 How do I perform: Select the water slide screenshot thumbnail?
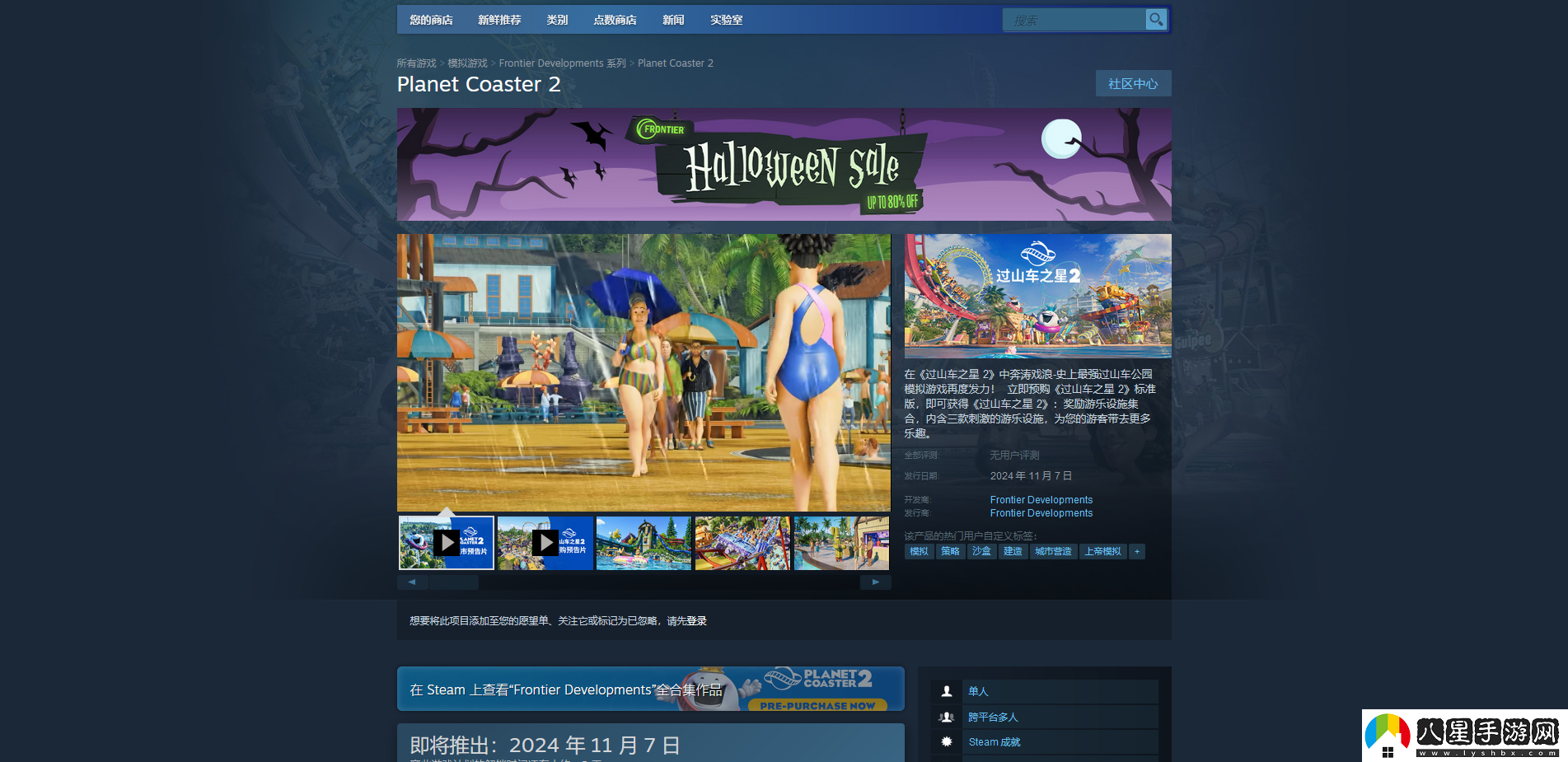click(644, 543)
